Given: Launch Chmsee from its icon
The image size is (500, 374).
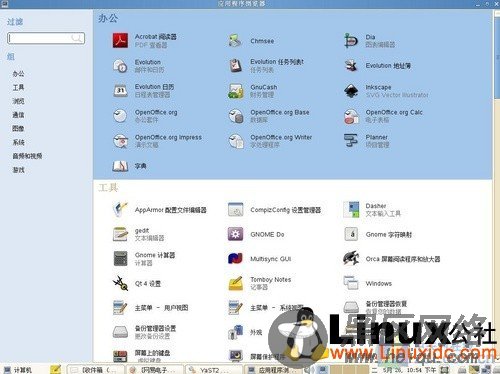Looking at the screenshot, I should click(235, 41).
